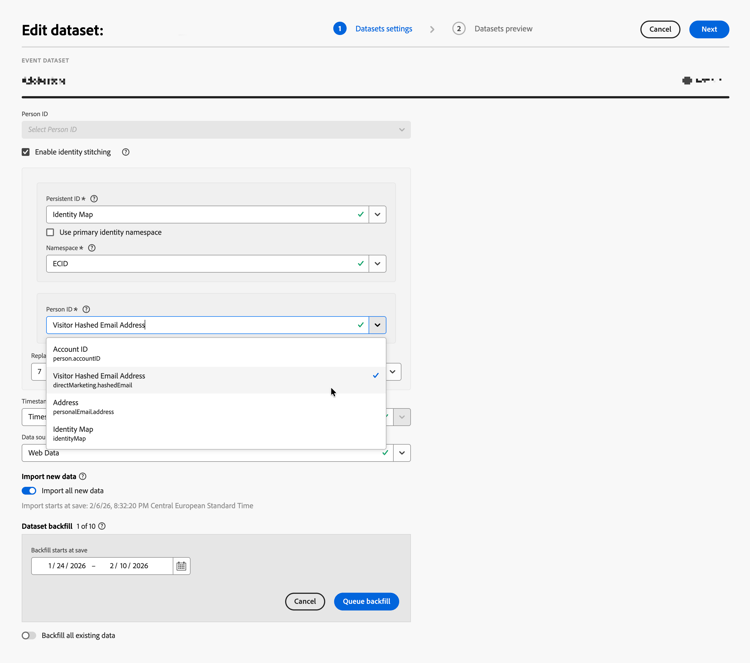Click the Import new data help icon

point(83,477)
